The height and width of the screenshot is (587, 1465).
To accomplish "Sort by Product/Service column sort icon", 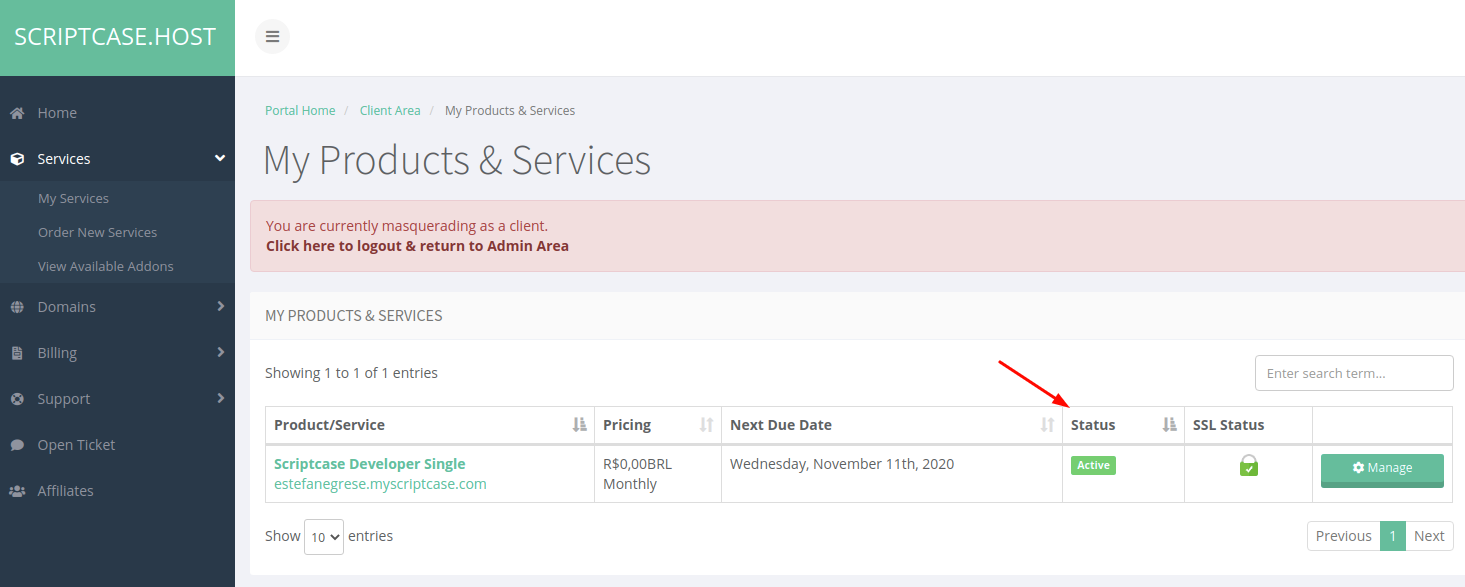I will (580, 425).
